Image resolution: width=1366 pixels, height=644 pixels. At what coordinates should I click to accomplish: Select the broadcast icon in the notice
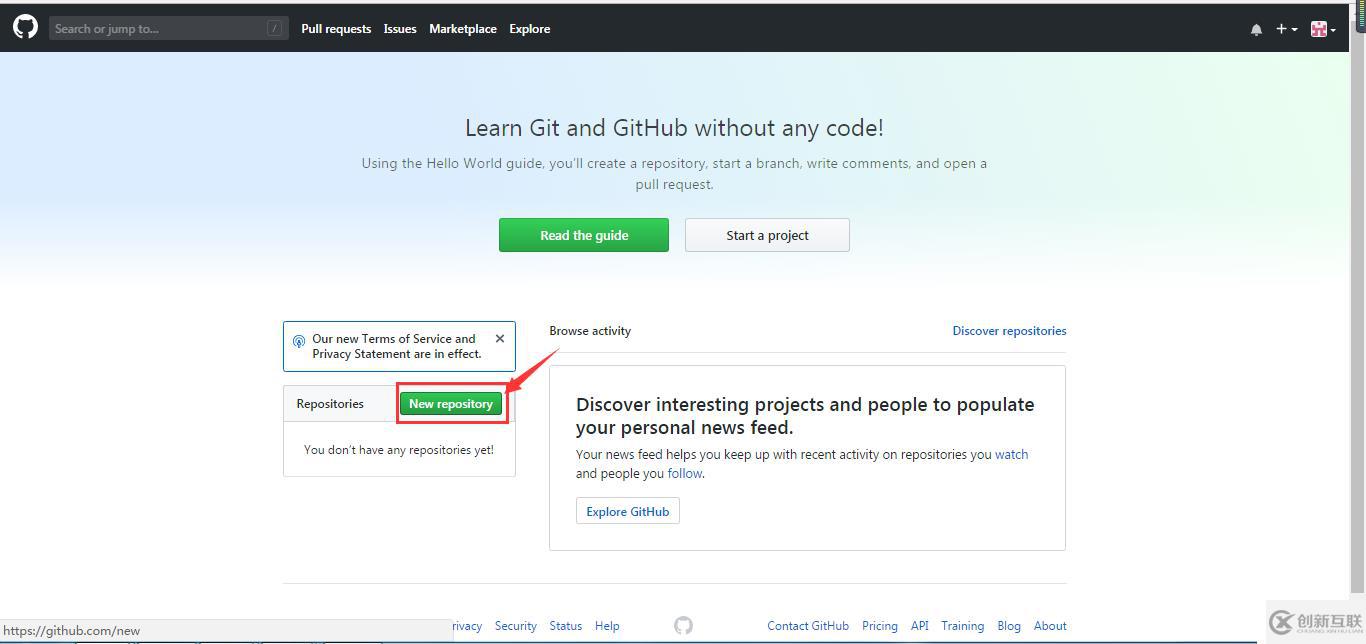[x=299, y=341]
